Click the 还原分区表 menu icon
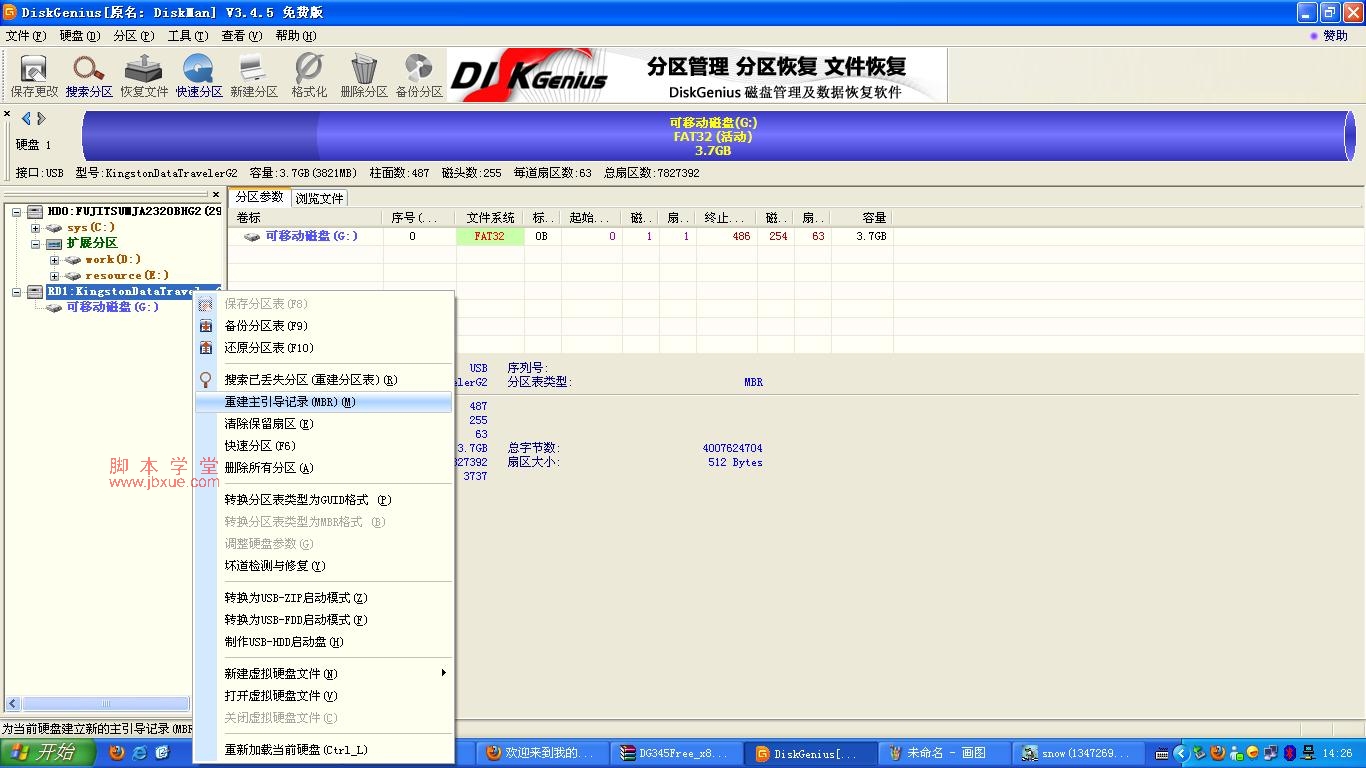The image size is (1366, 768). pos(206,348)
